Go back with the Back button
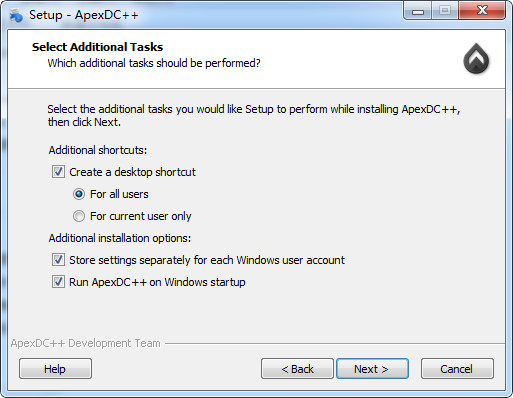 [297, 369]
